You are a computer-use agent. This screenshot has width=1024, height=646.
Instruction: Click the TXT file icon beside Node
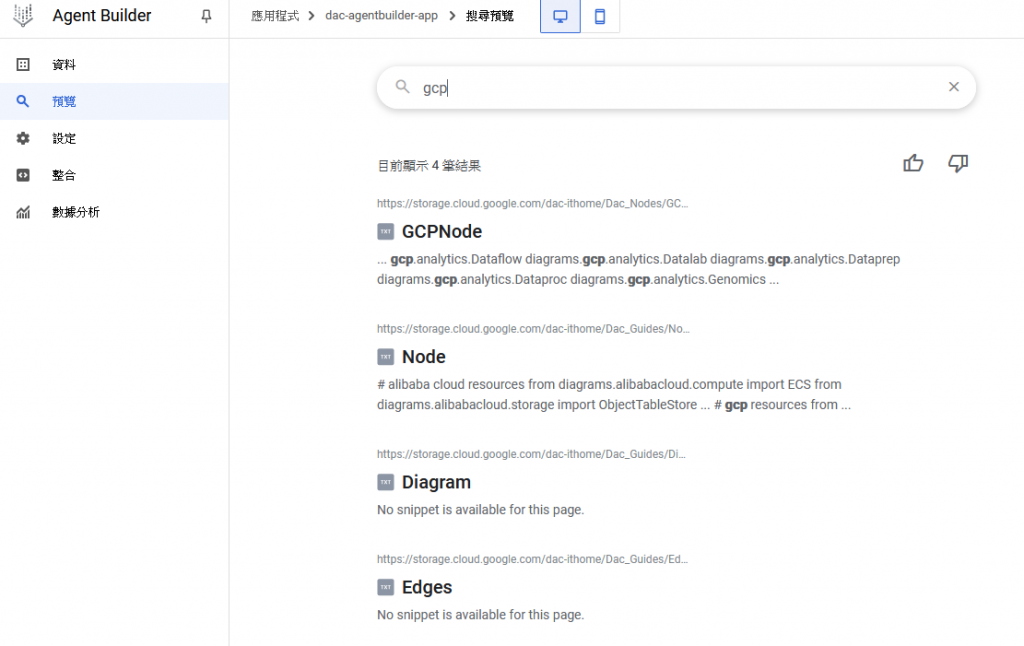(385, 357)
